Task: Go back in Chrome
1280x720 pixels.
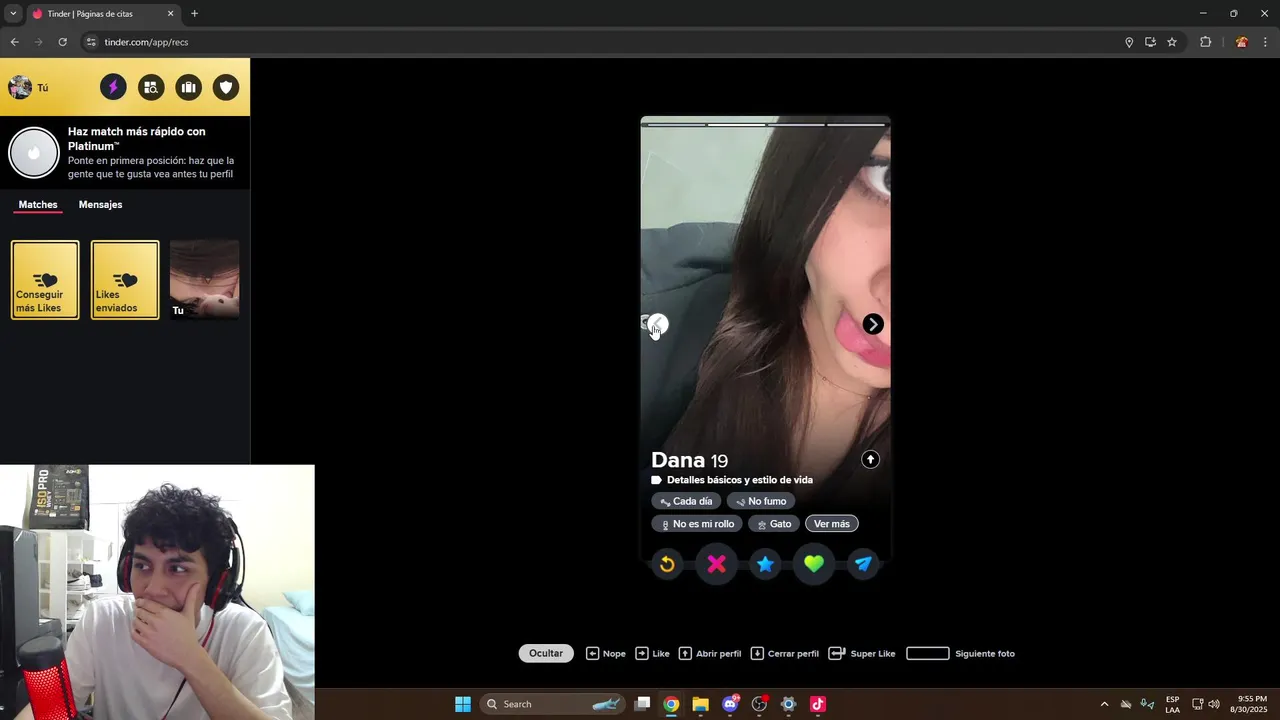Action: coord(14,42)
